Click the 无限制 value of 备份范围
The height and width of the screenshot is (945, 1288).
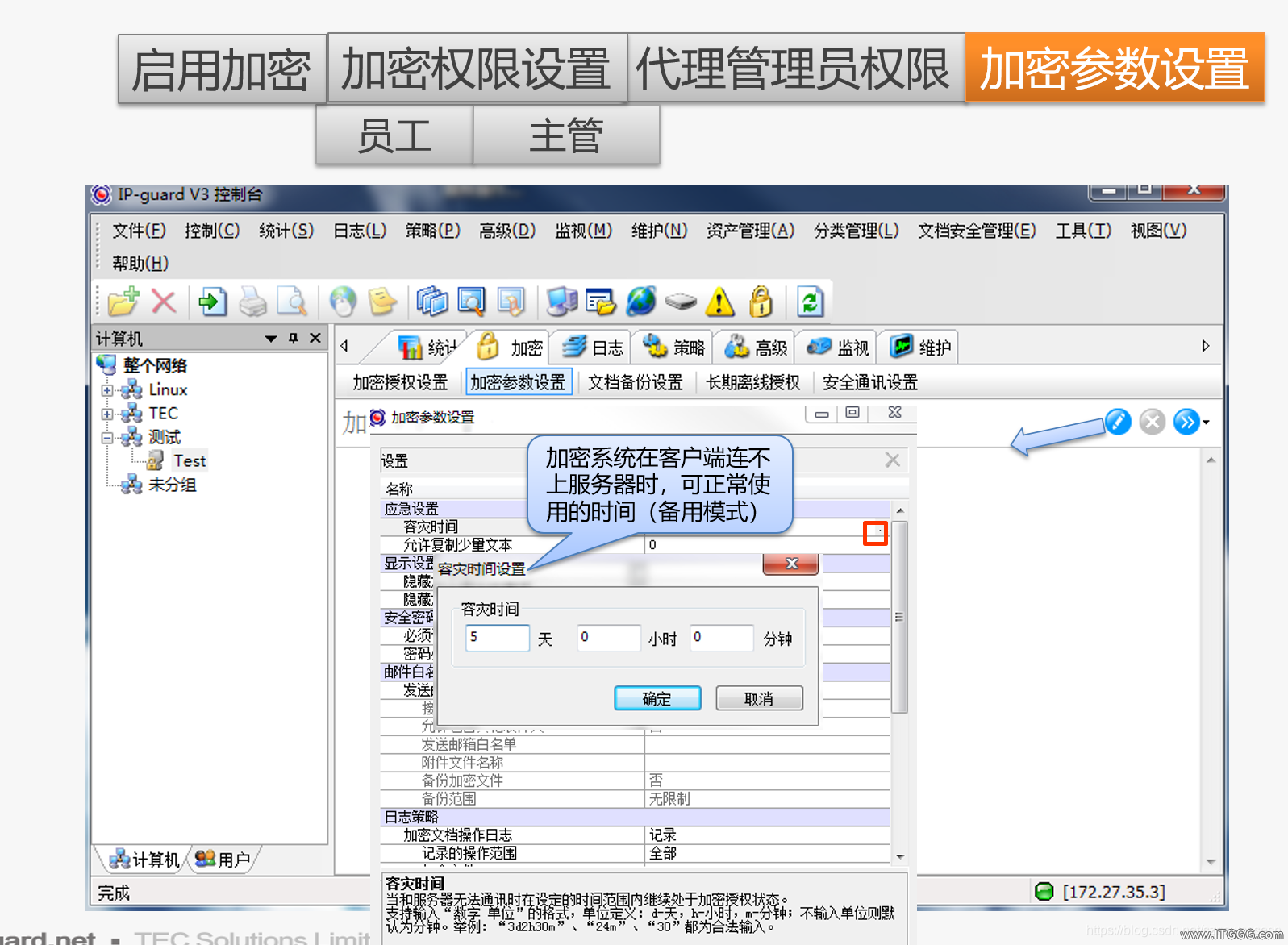[669, 799]
